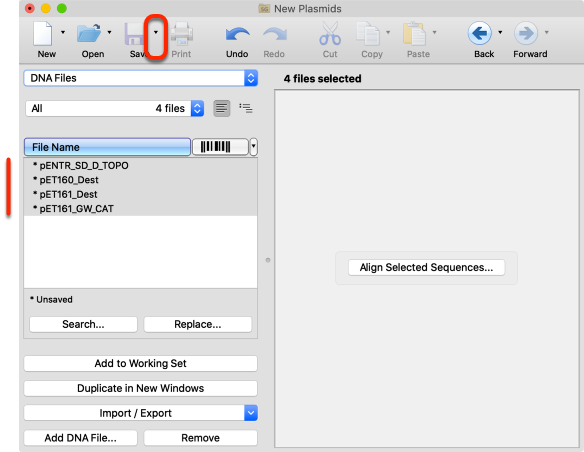The width and height of the screenshot is (584, 452).
Task: Expand the All files filter dropdown
Action: (x=115, y=108)
